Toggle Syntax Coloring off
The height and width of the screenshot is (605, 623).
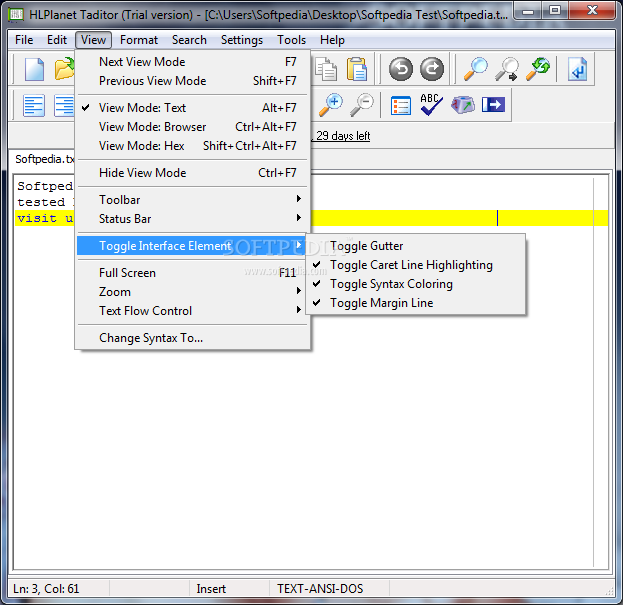point(416,284)
